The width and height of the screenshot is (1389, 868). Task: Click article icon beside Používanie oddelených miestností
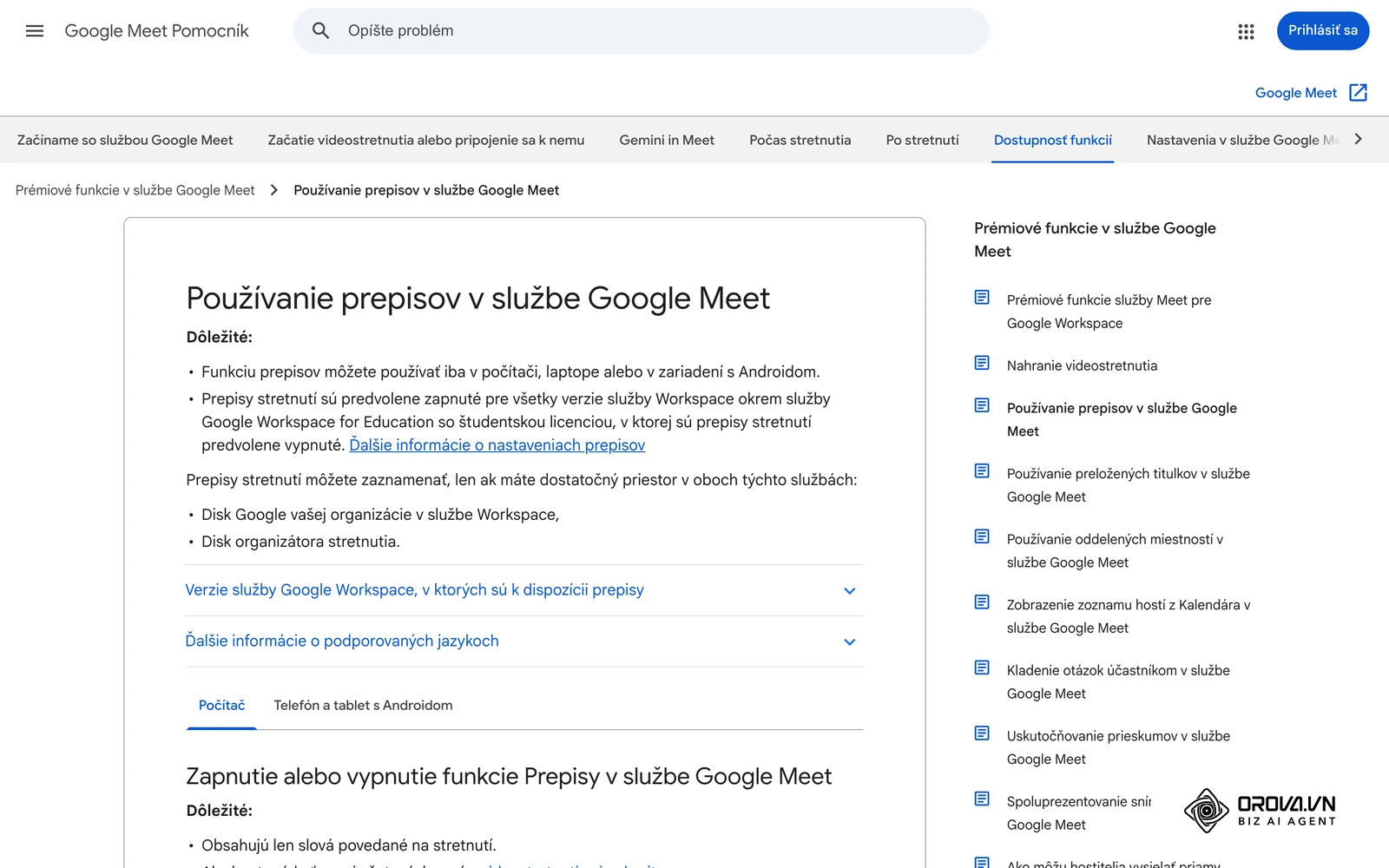tap(982, 536)
